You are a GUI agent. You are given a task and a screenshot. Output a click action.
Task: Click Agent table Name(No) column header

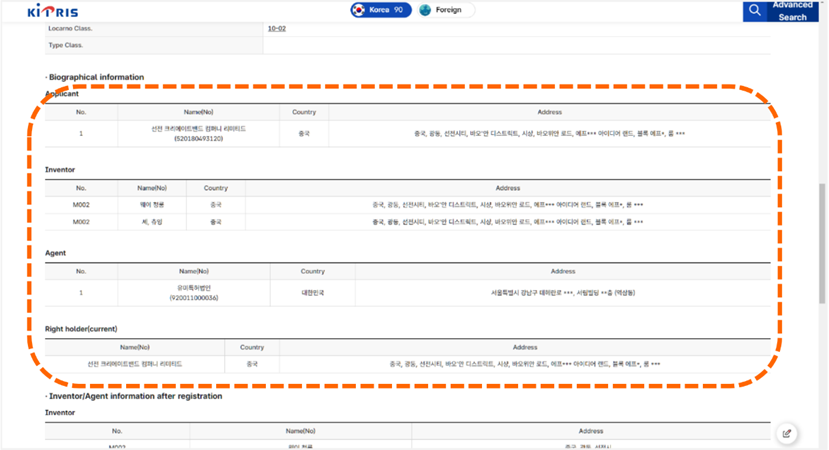click(194, 271)
